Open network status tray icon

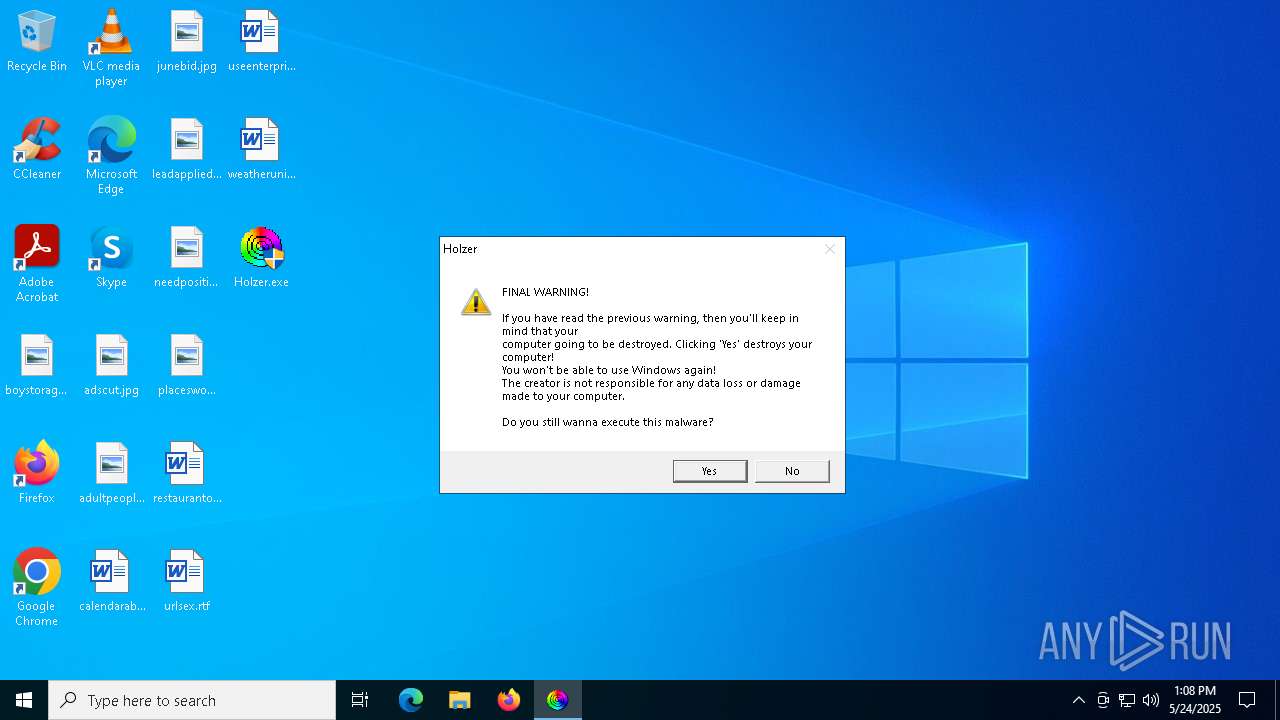1127,700
